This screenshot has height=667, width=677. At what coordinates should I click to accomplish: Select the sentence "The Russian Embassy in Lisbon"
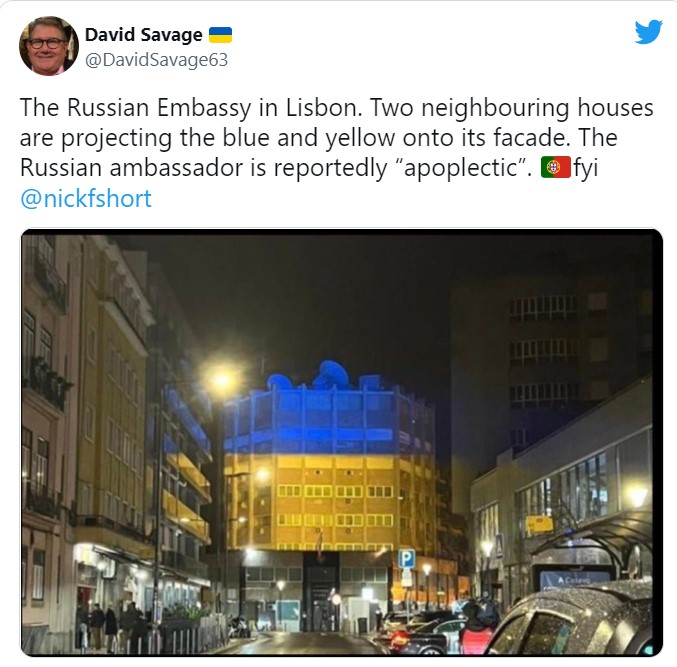coord(191,107)
